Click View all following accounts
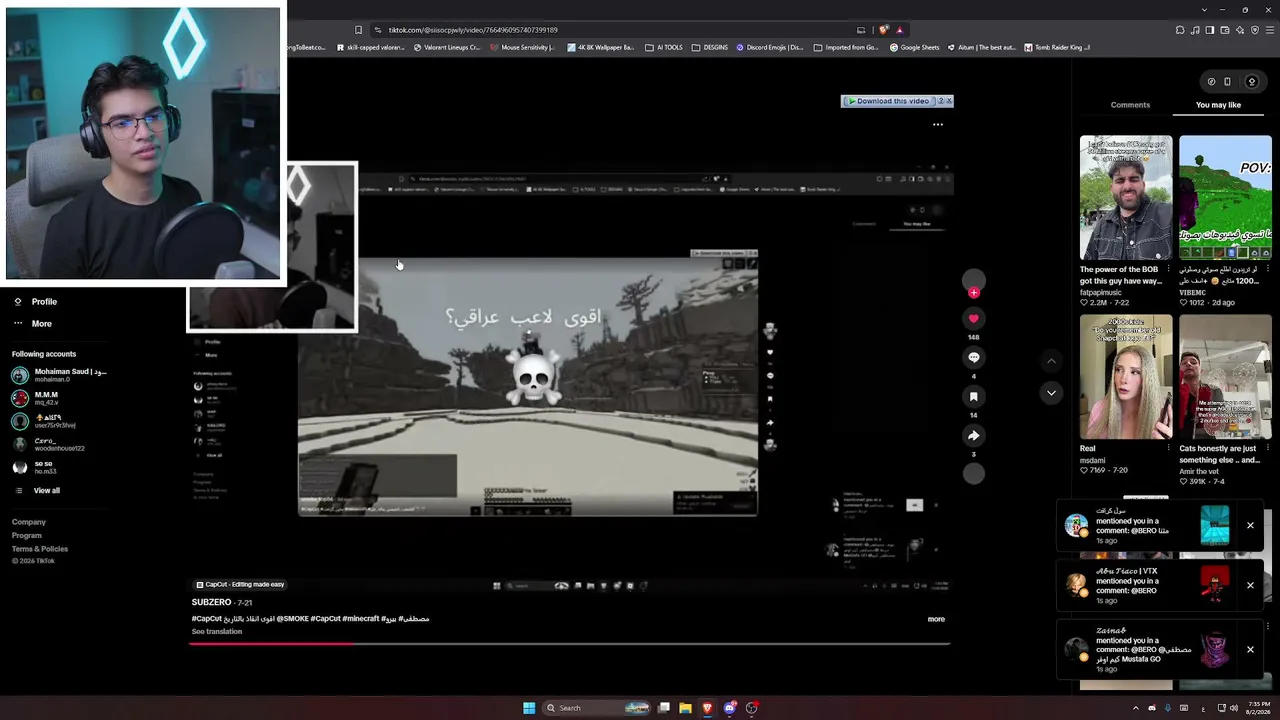The height and width of the screenshot is (720, 1280). tap(46, 491)
